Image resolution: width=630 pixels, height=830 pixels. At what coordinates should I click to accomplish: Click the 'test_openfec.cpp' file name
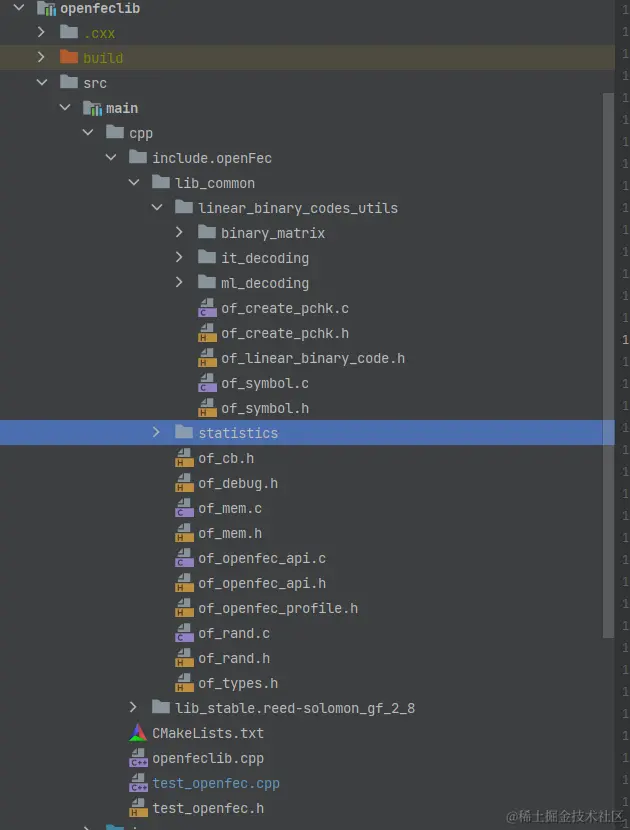215,783
